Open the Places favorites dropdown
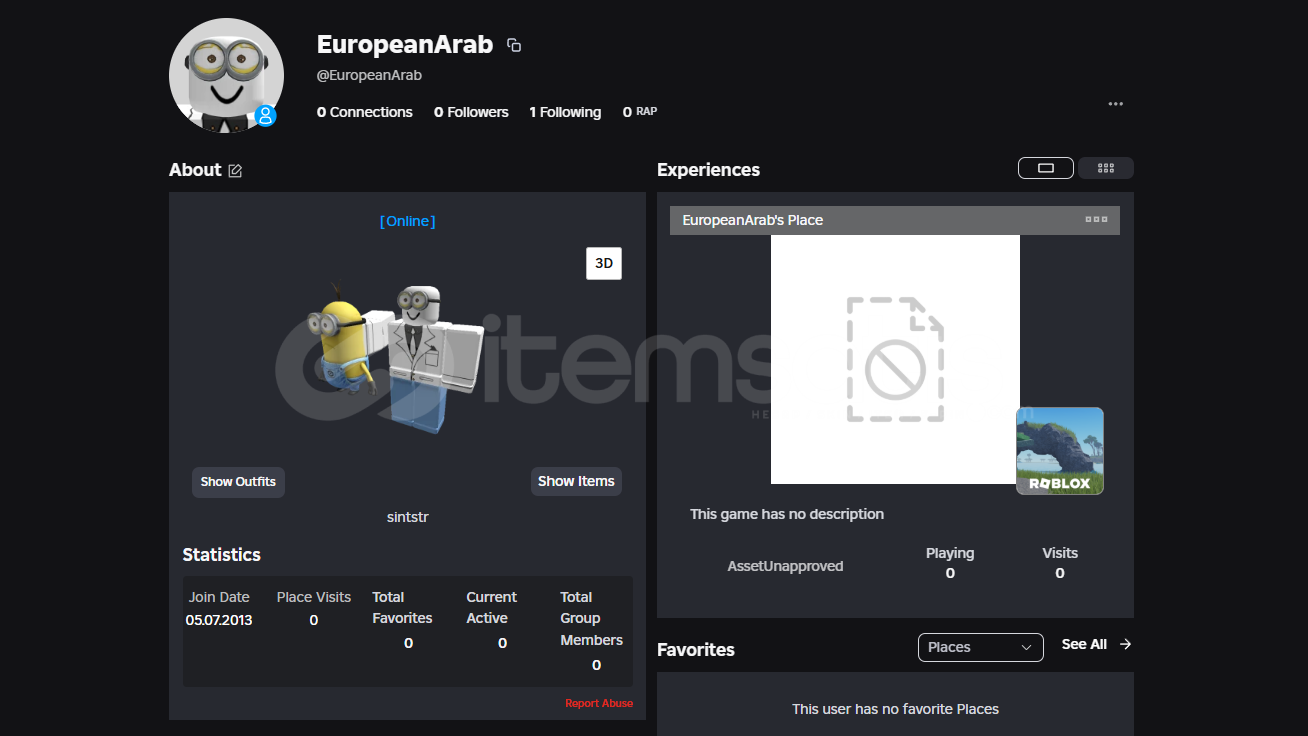 point(981,647)
